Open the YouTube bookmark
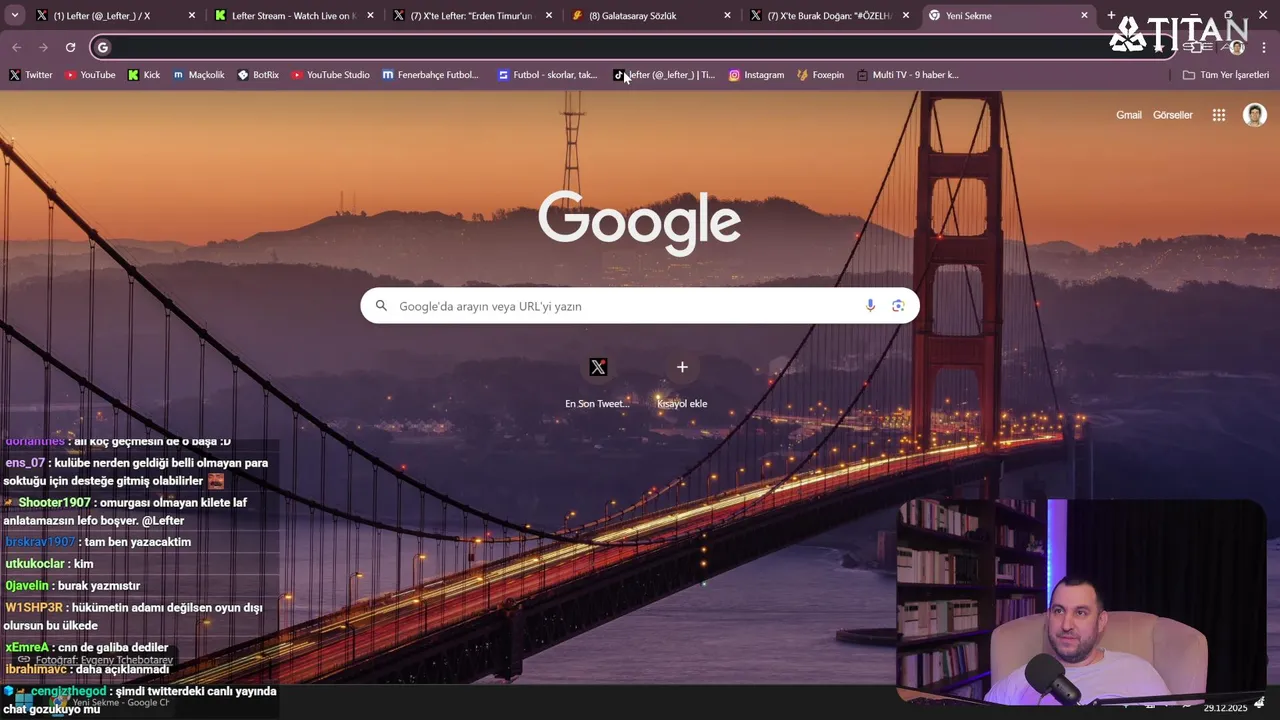The width and height of the screenshot is (1280, 720). coord(90,75)
